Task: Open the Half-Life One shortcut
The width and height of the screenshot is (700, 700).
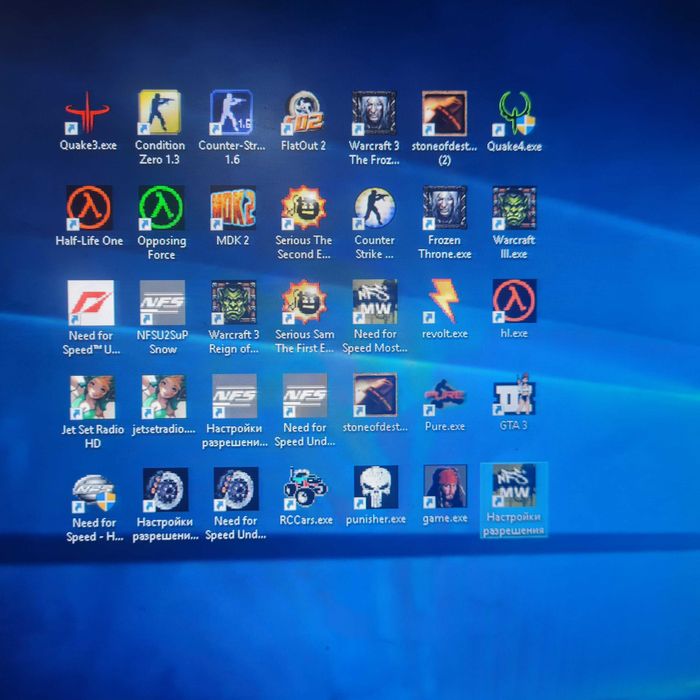Action: coord(89,207)
